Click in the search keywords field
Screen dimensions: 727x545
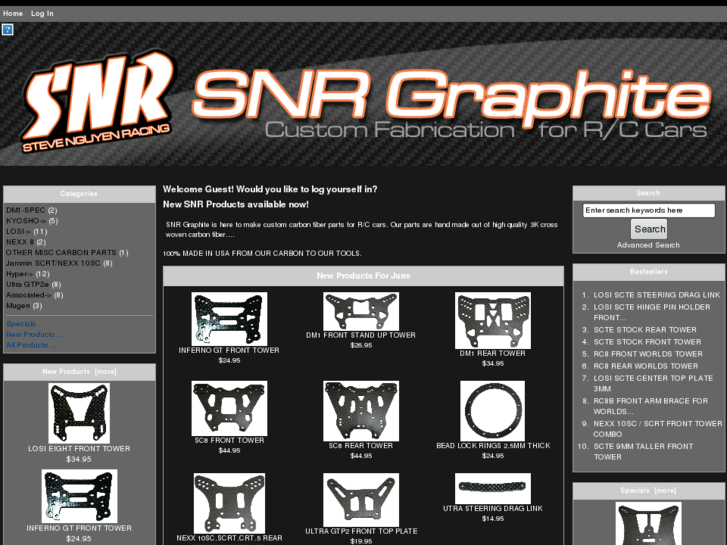tap(649, 211)
